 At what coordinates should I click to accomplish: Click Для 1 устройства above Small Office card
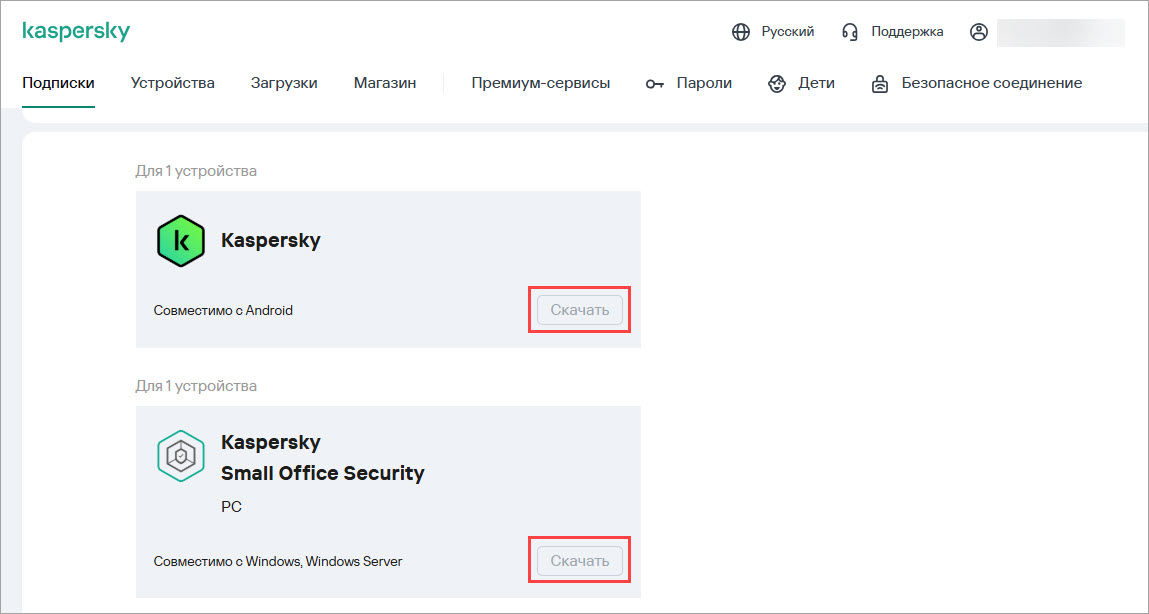pos(196,386)
